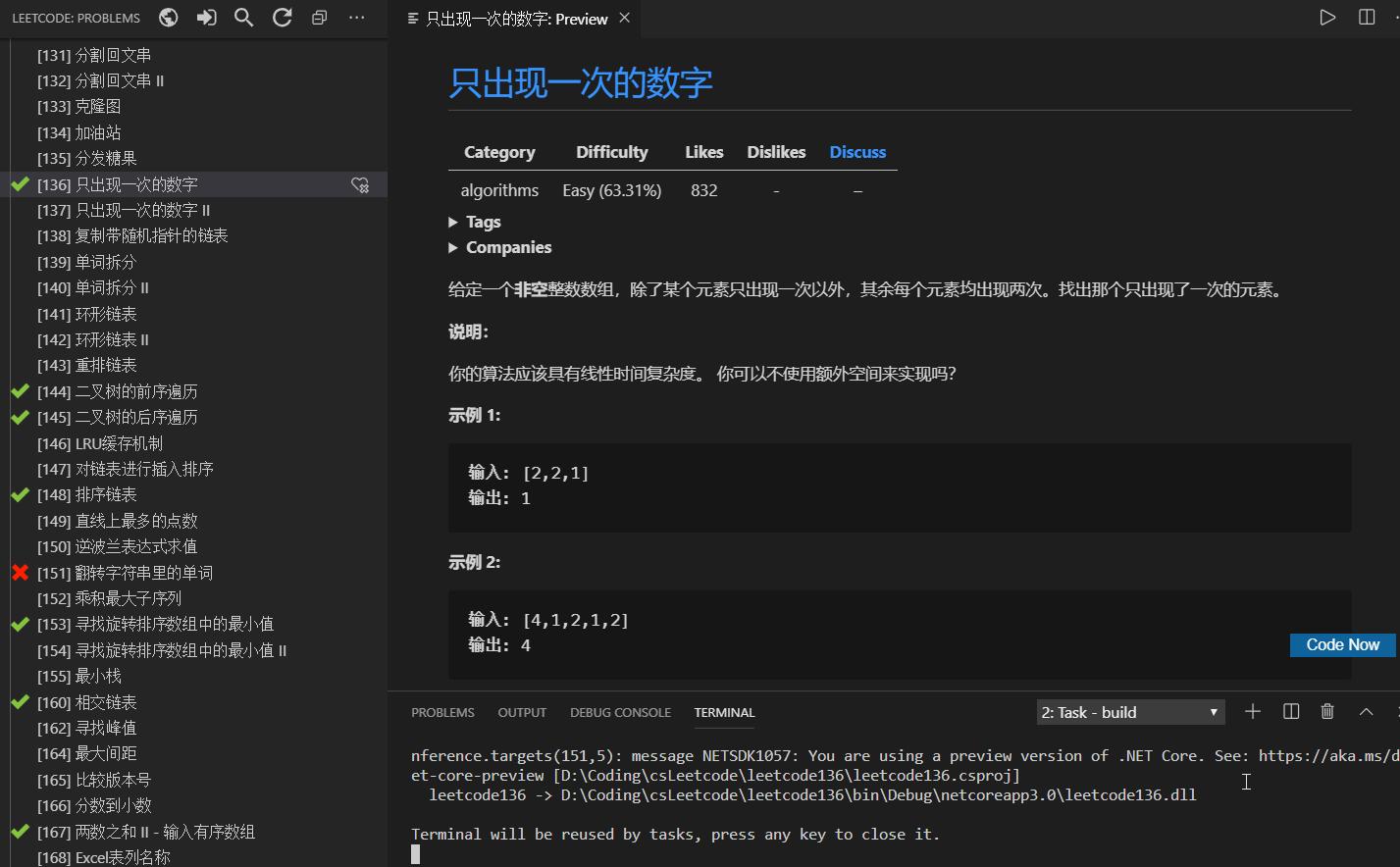Search problems using the magnifier icon
The height and width of the screenshot is (867, 1400).
pyautogui.click(x=243, y=17)
